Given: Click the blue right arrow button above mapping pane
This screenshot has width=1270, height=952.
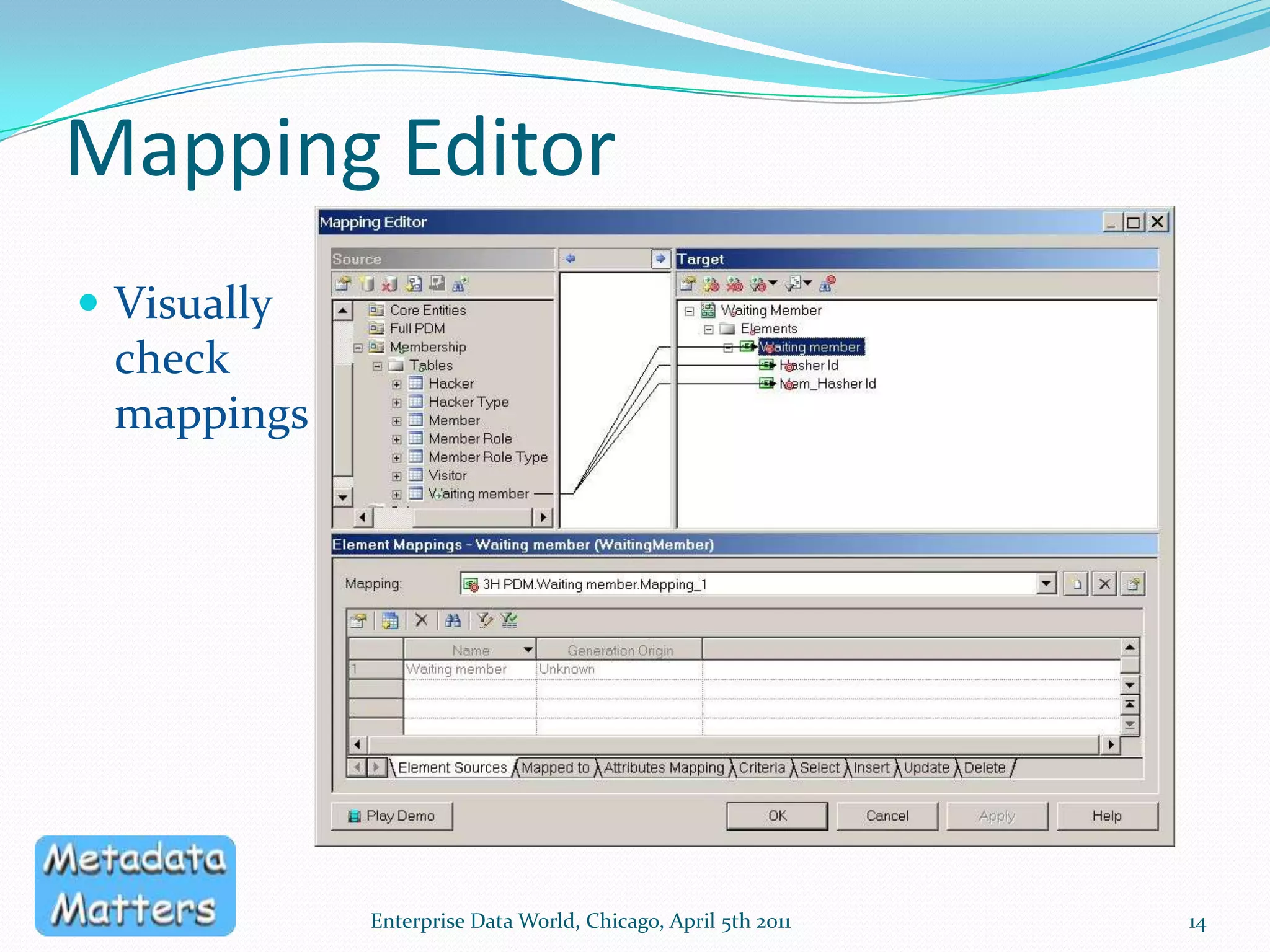Looking at the screenshot, I should coord(660,258).
